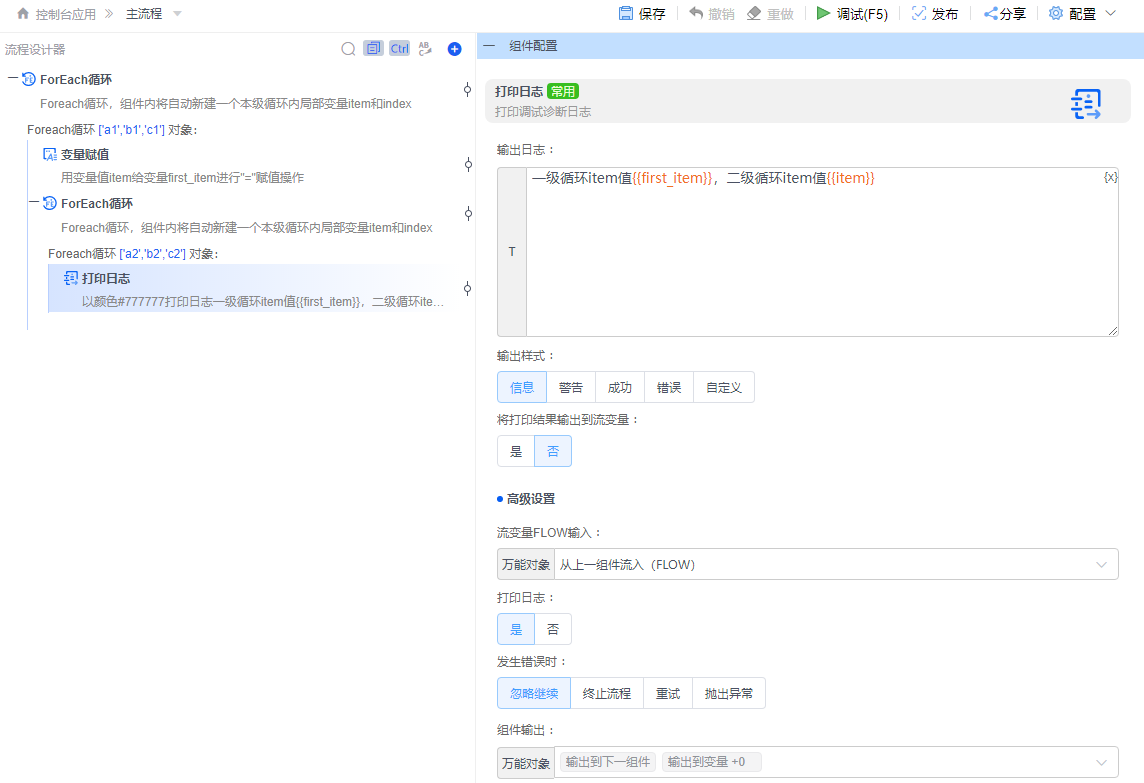
Task: Open the 分享 share option
Action: click(1005, 14)
